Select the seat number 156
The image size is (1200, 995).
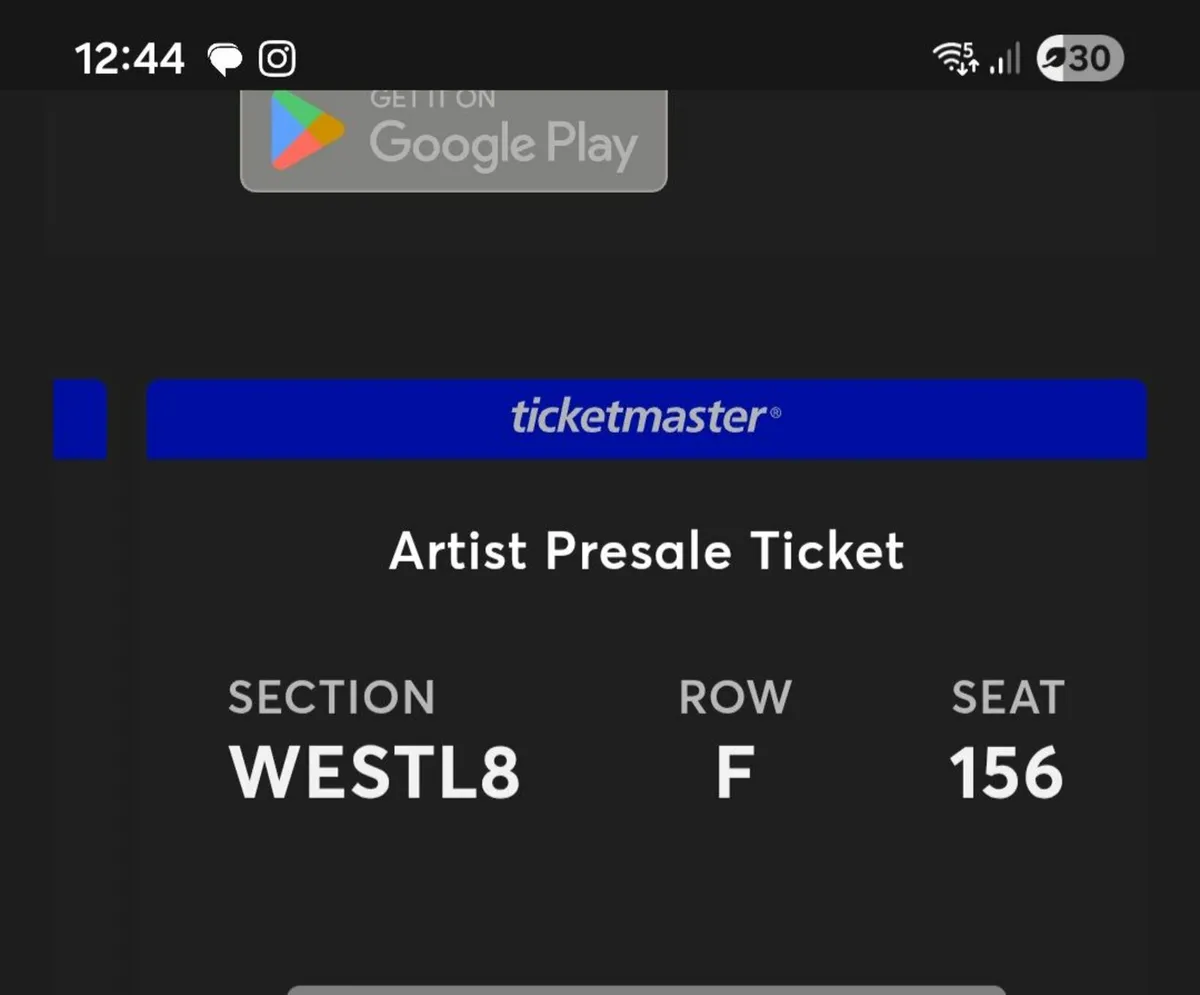pos(1006,773)
